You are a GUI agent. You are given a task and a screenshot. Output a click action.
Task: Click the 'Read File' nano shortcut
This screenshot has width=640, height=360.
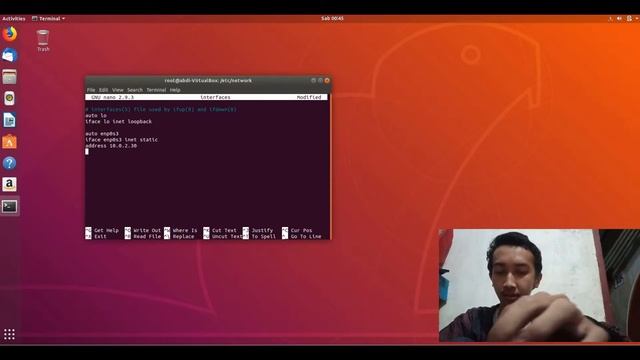(x=143, y=237)
